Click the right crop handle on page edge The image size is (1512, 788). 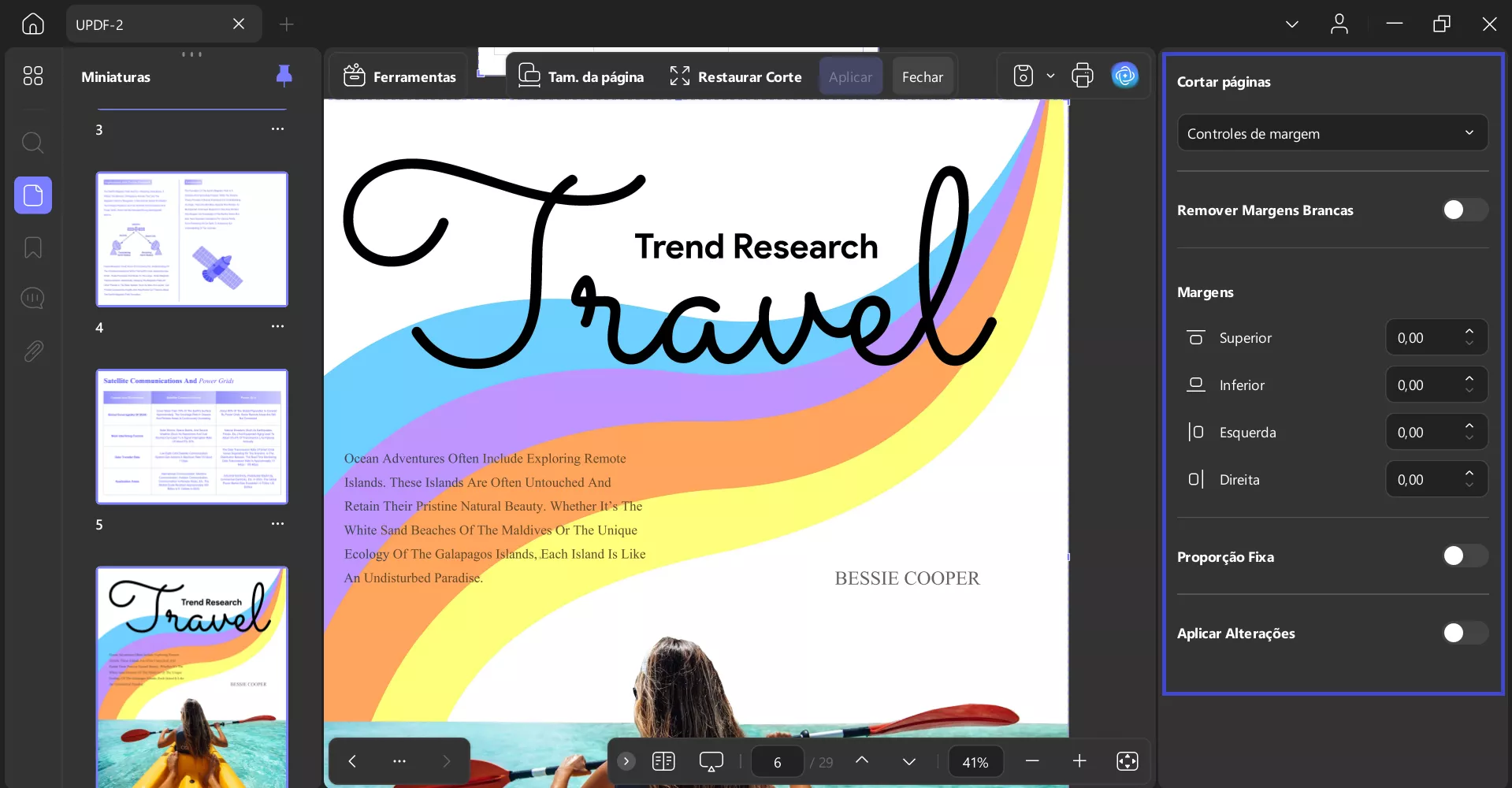coord(1068,556)
